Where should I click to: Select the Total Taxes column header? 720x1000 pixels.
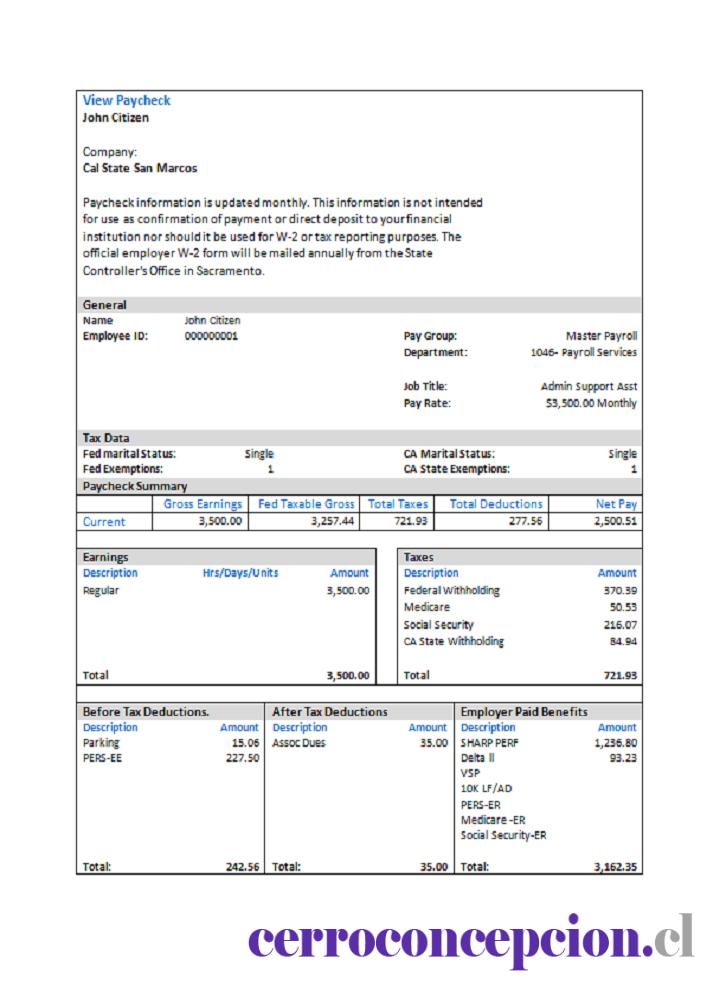pos(397,504)
